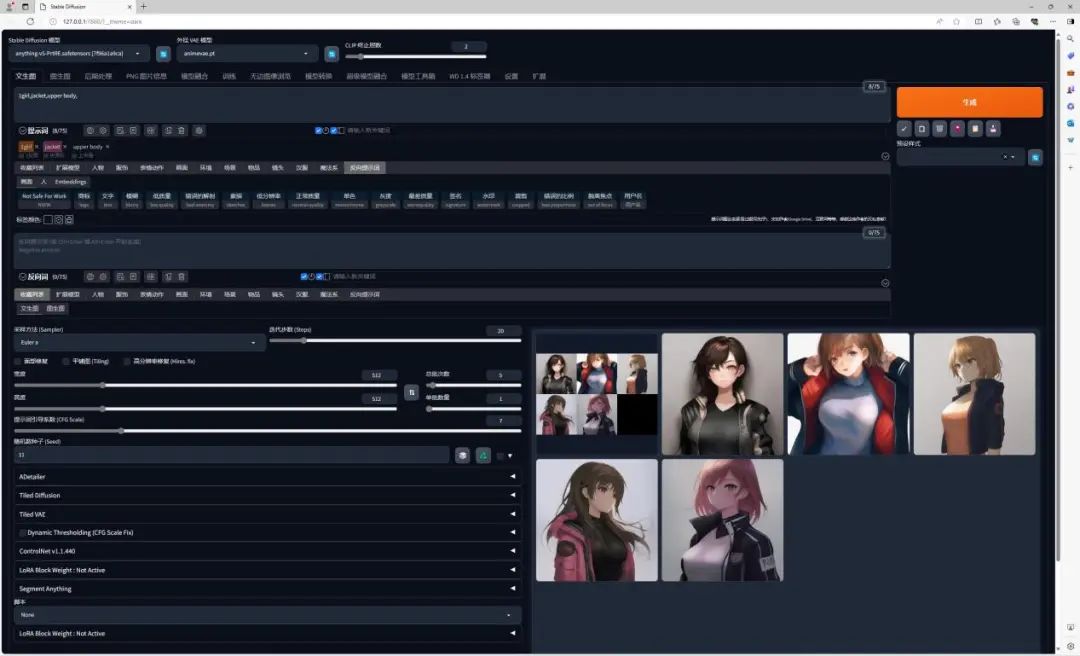Refresh the preset styles list
The width and height of the screenshot is (1080, 656).
[1035, 157]
